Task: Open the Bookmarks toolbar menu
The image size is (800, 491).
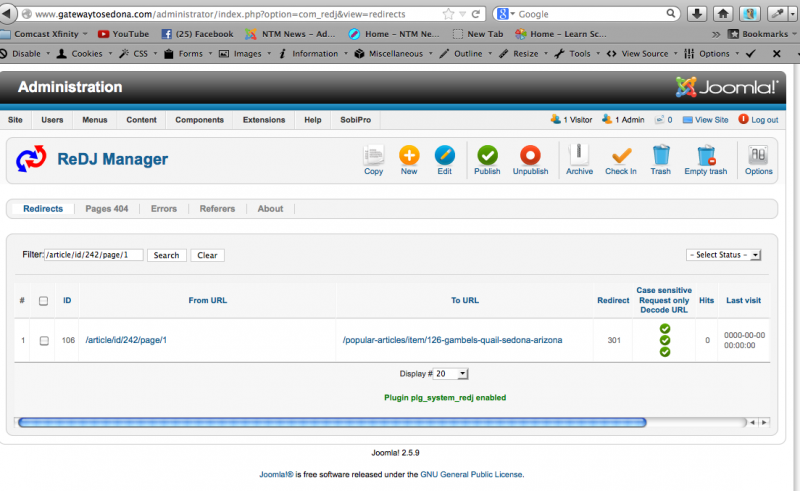Action: pos(762,34)
